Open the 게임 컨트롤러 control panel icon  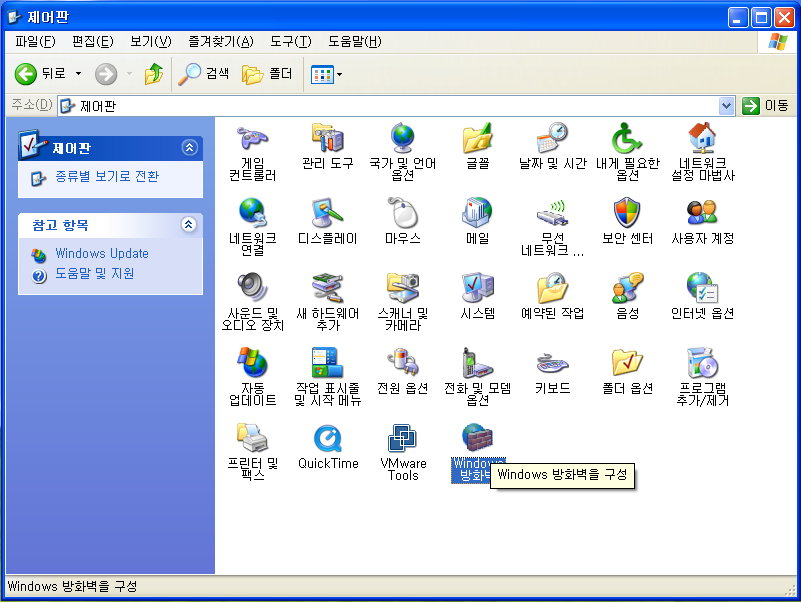pos(252,139)
